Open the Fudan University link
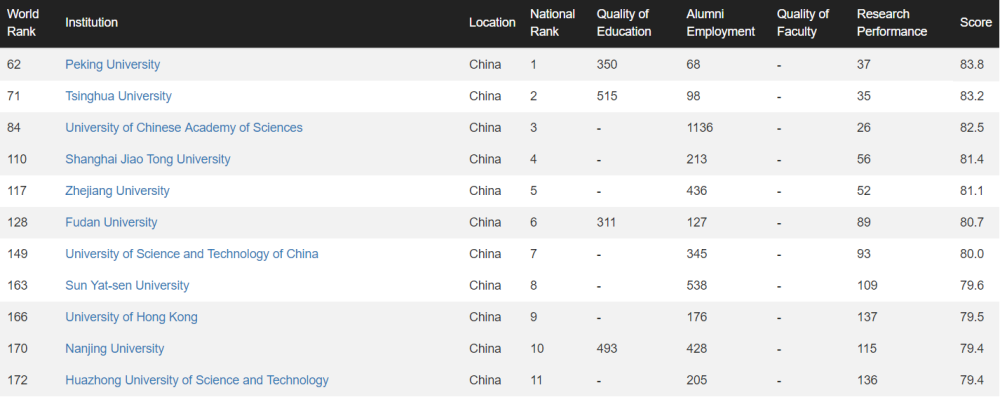The image size is (1000, 397). pyautogui.click(x=111, y=222)
